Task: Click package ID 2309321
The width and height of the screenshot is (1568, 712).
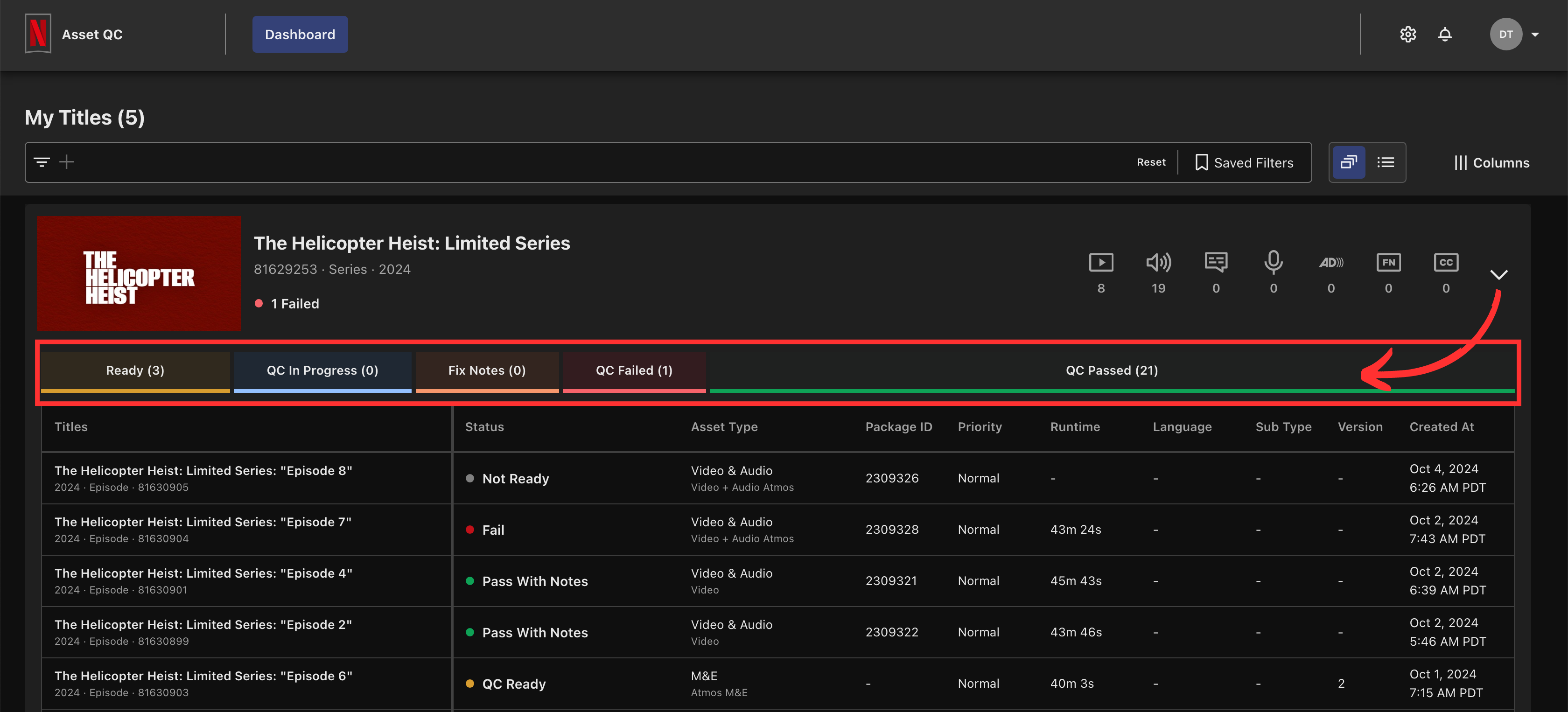Action: point(891,581)
